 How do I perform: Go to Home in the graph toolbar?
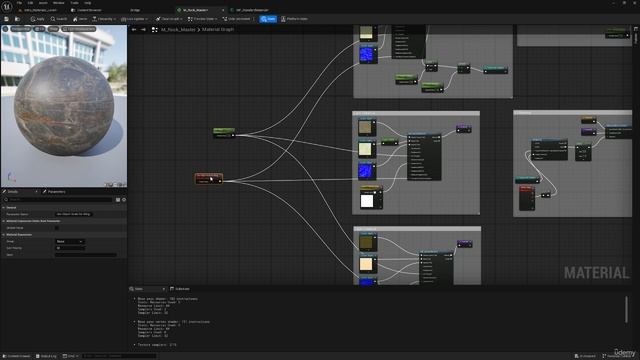point(80,19)
